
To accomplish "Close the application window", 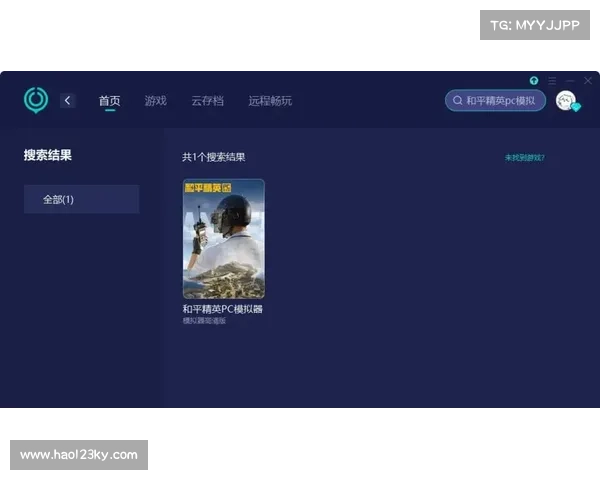I will coord(587,80).
